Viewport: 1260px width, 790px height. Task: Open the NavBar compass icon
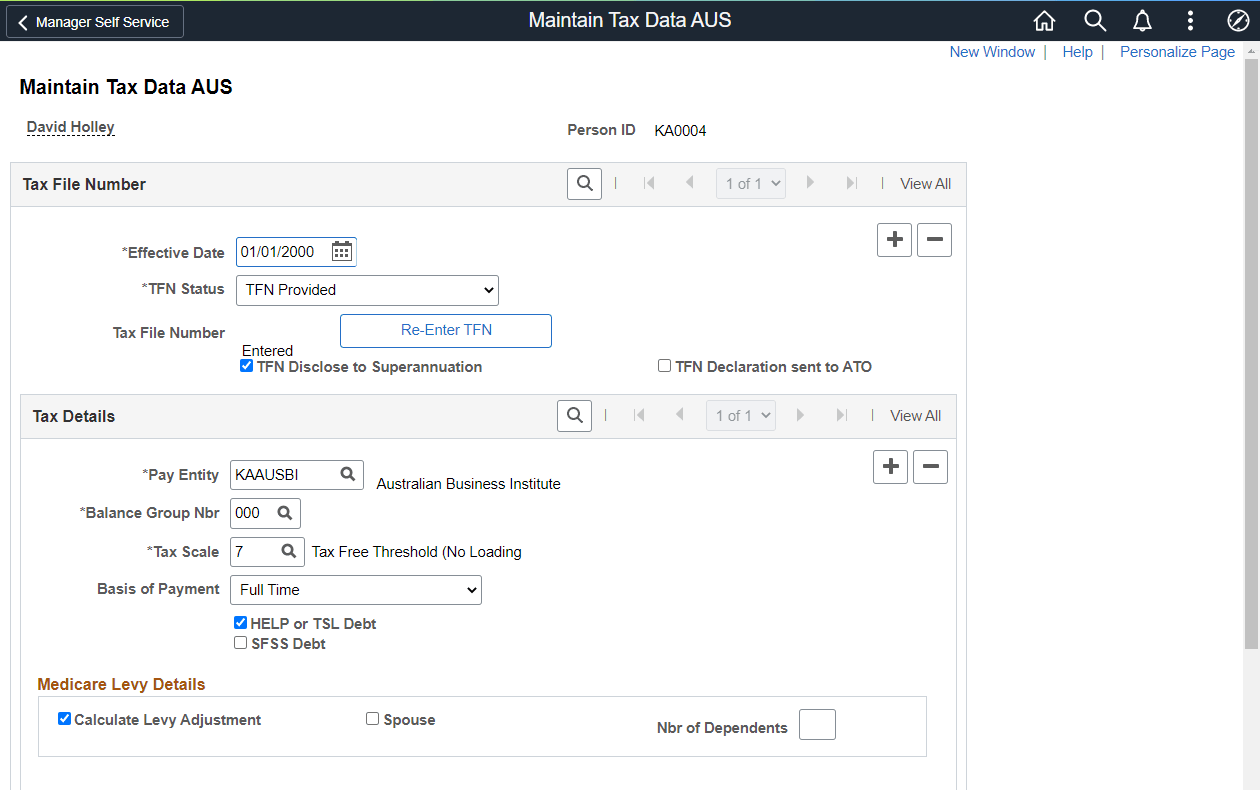(x=1238, y=20)
